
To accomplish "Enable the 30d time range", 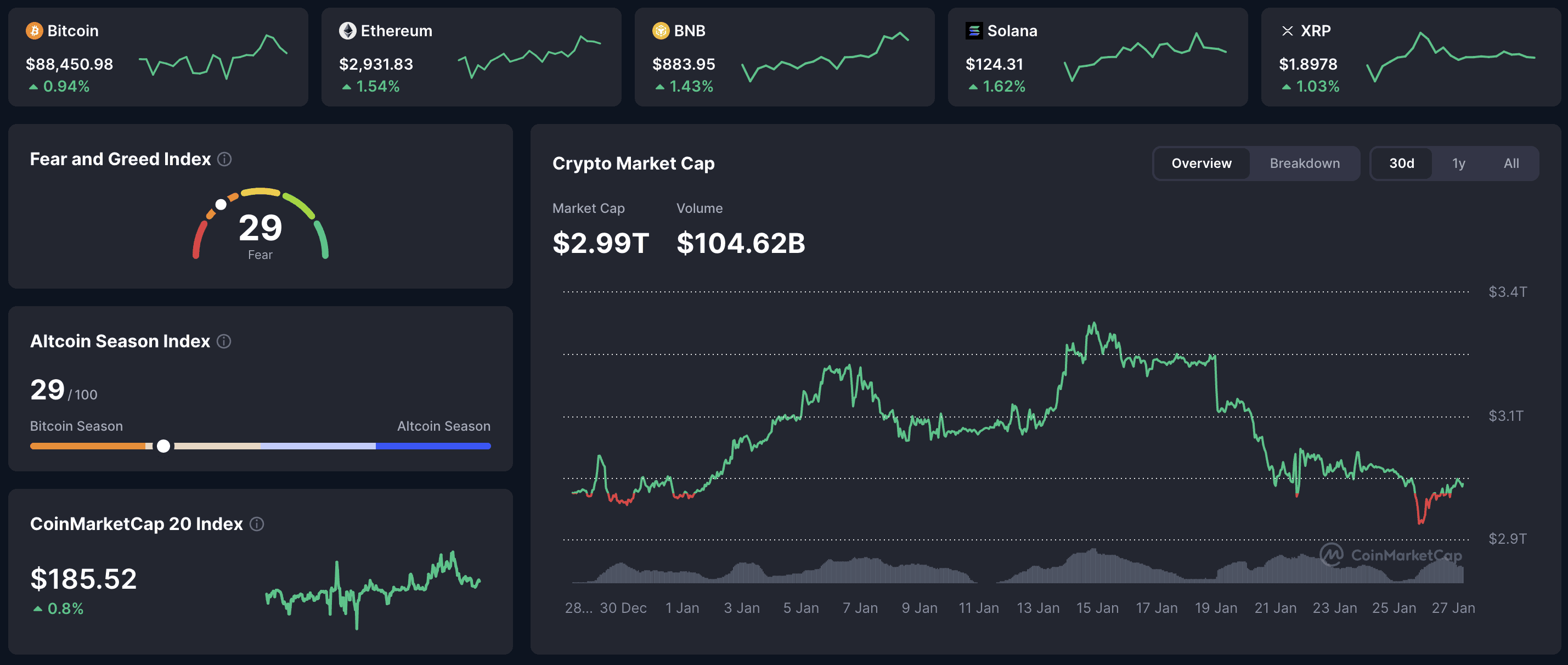I will (x=1402, y=163).
